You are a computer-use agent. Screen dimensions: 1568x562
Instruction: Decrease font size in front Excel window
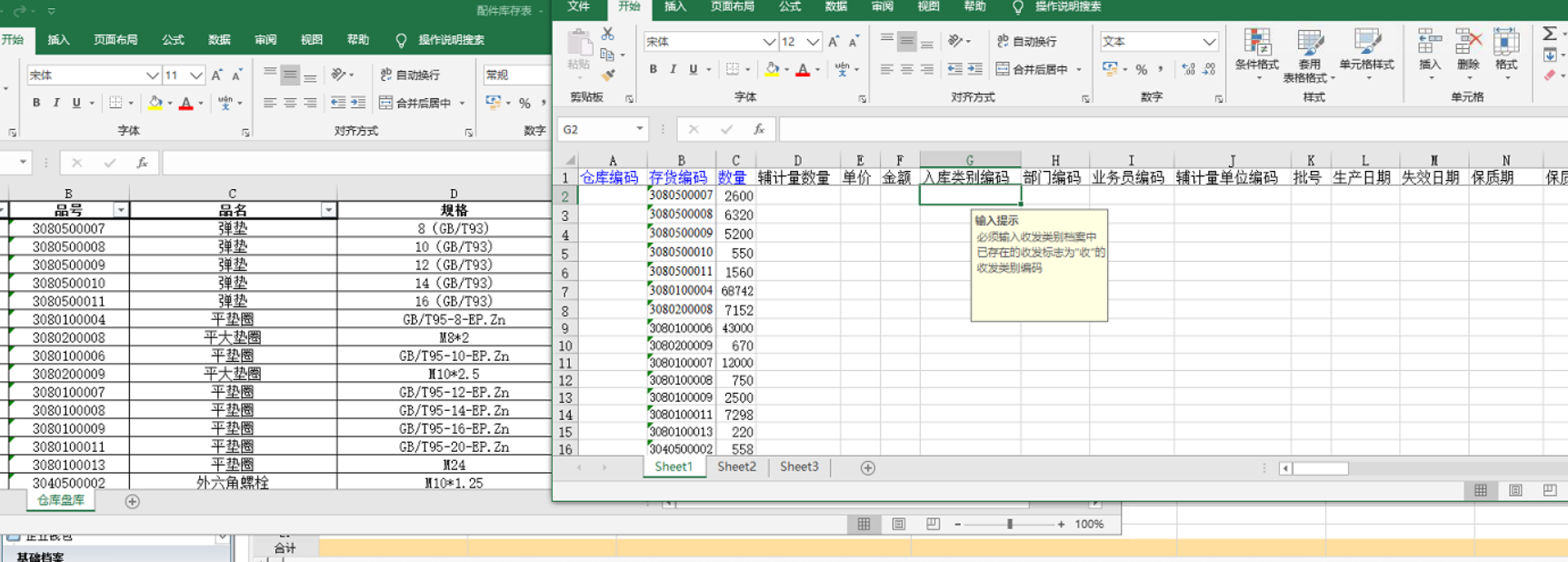coord(854,42)
